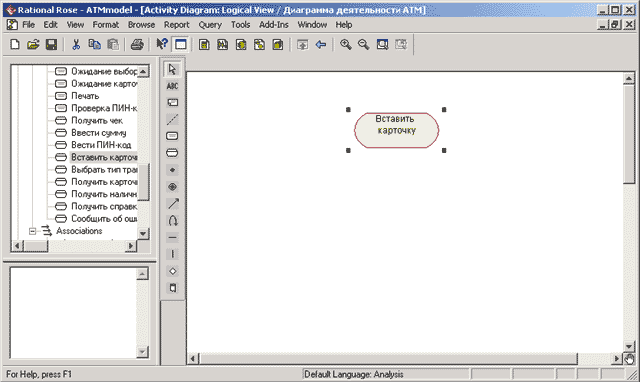The height and width of the screenshot is (382, 640).
Task: Click the New model icon
Action: click(15, 44)
